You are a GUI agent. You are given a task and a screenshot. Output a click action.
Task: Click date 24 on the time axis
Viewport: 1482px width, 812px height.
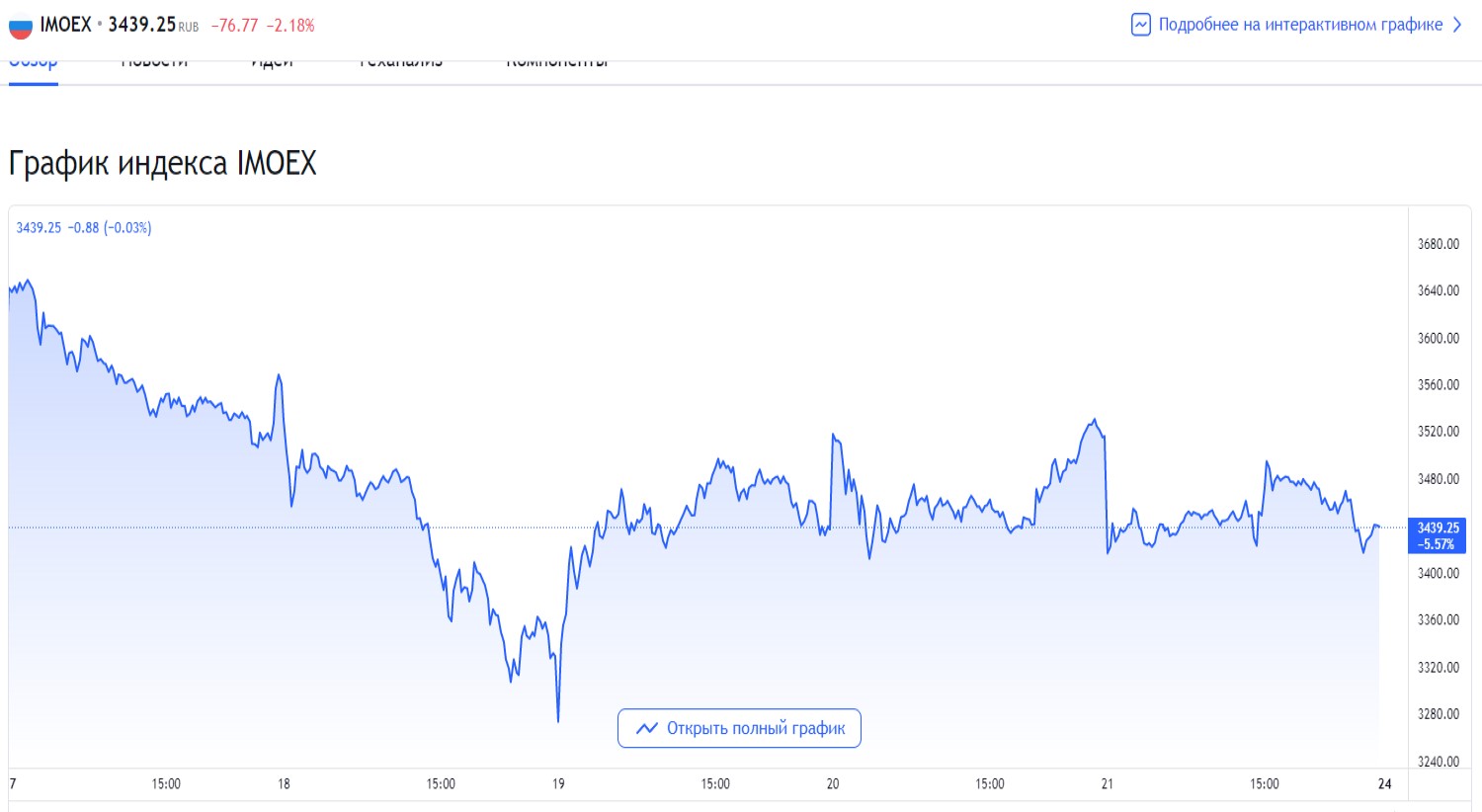point(1385,784)
